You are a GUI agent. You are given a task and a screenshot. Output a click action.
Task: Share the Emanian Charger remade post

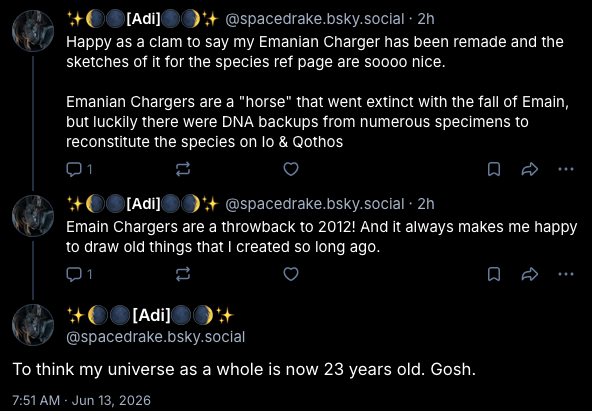click(x=529, y=169)
